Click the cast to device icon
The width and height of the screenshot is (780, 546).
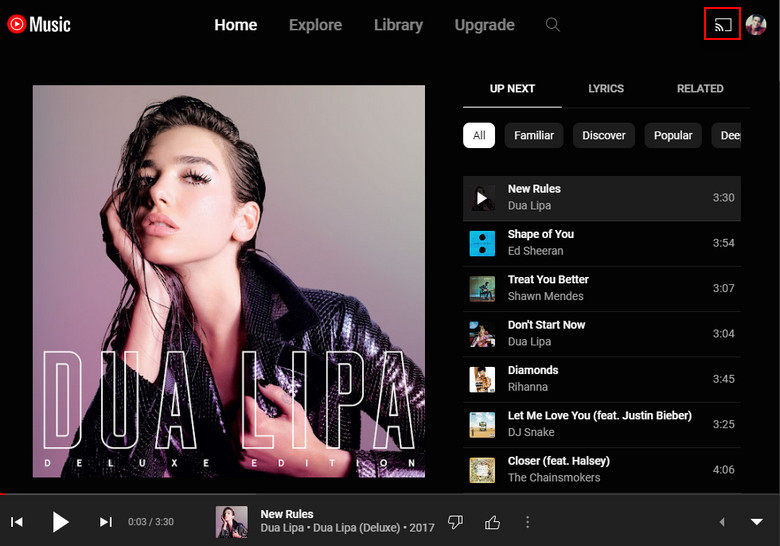722,25
